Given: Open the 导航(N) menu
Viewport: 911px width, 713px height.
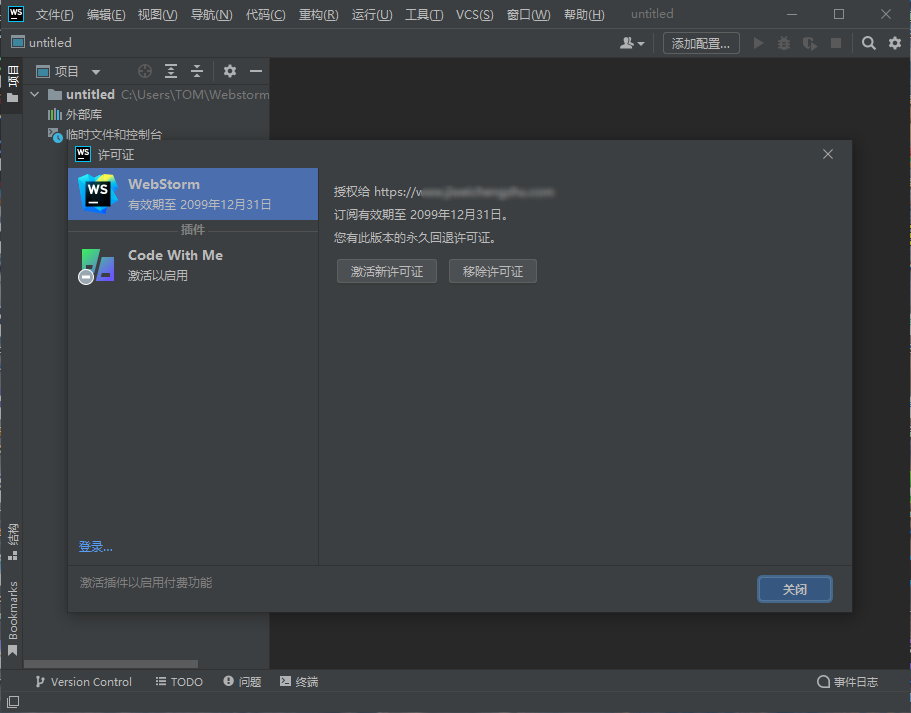Looking at the screenshot, I should click(211, 15).
